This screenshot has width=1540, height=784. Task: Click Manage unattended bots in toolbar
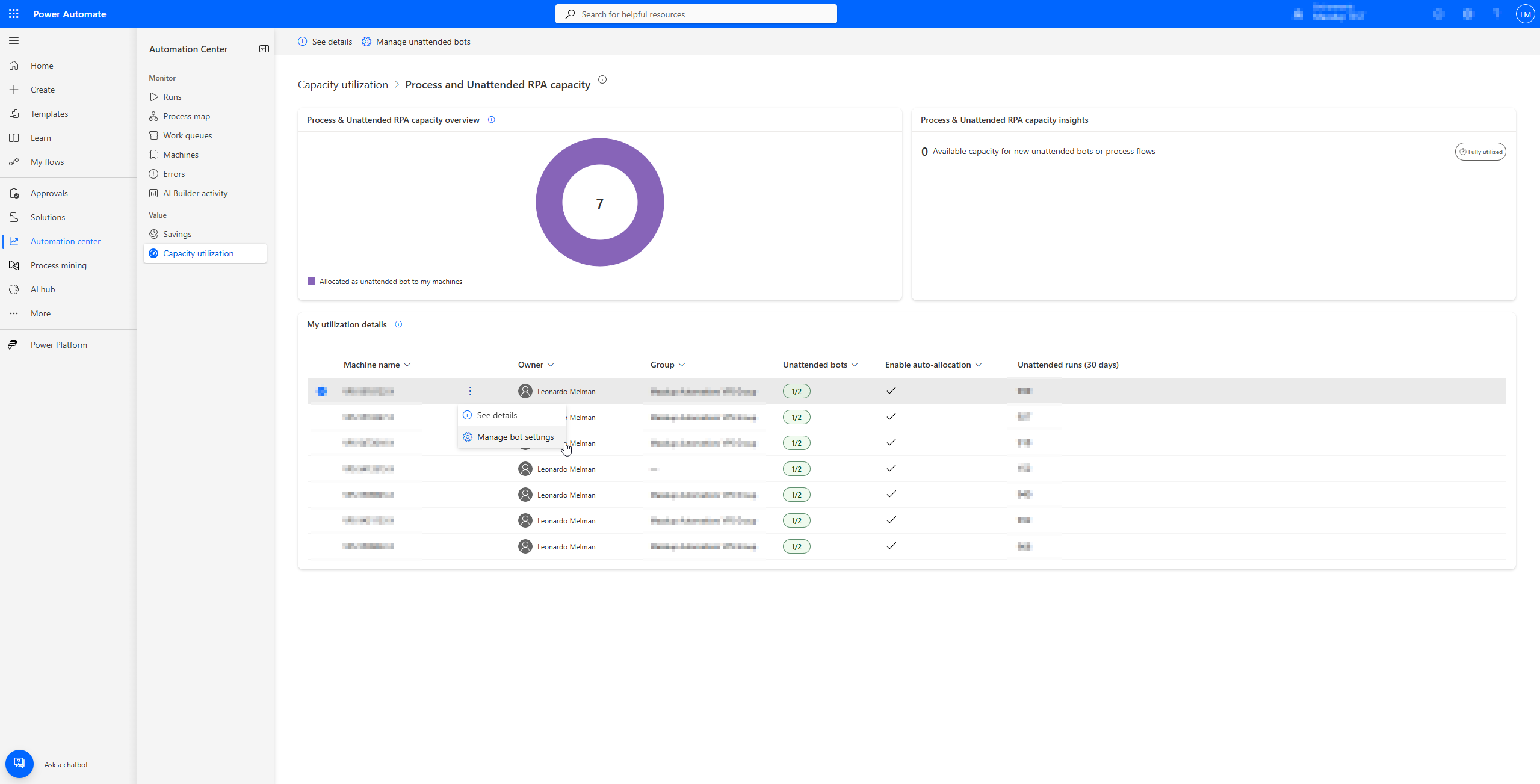416,42
